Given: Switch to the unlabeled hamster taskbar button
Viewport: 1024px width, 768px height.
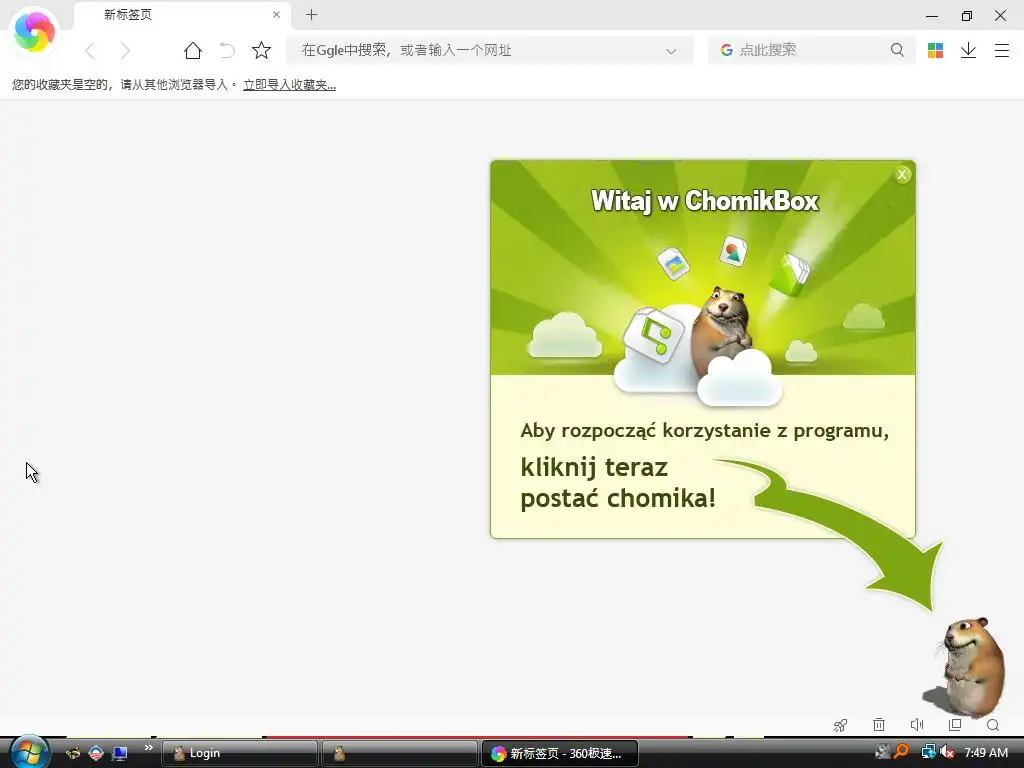Looking at the screenshot, I should [399, 753].
